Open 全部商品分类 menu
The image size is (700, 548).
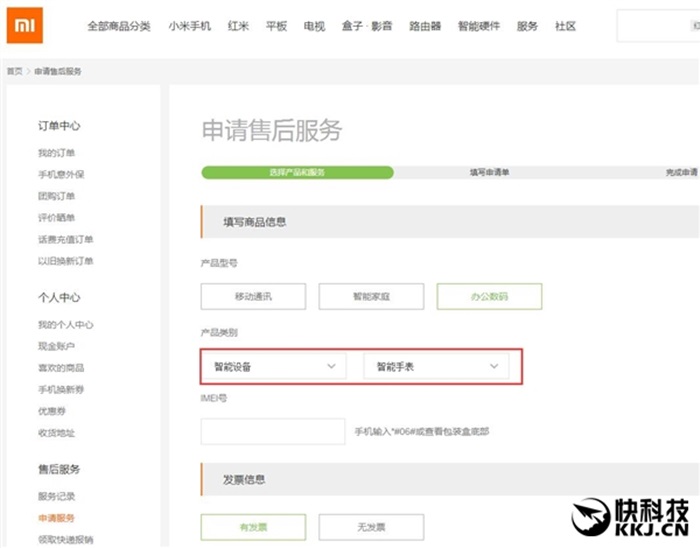(x=119, y=26)
